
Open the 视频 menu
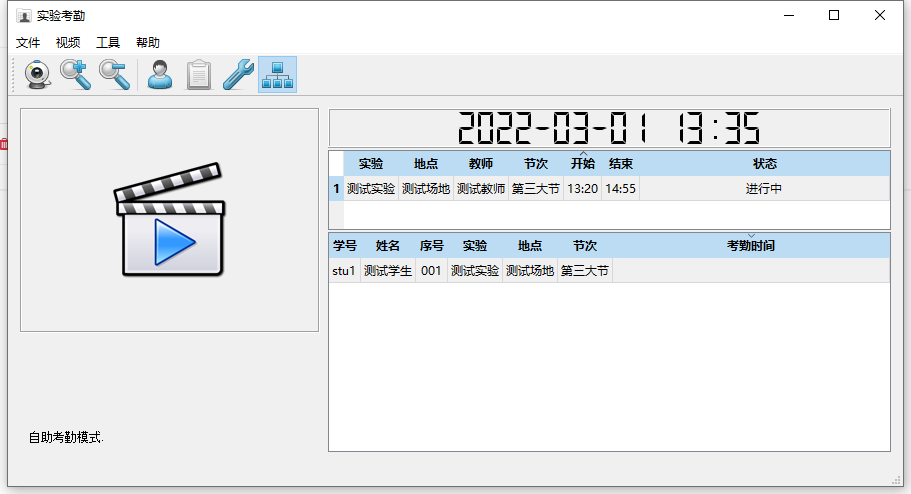68,42
